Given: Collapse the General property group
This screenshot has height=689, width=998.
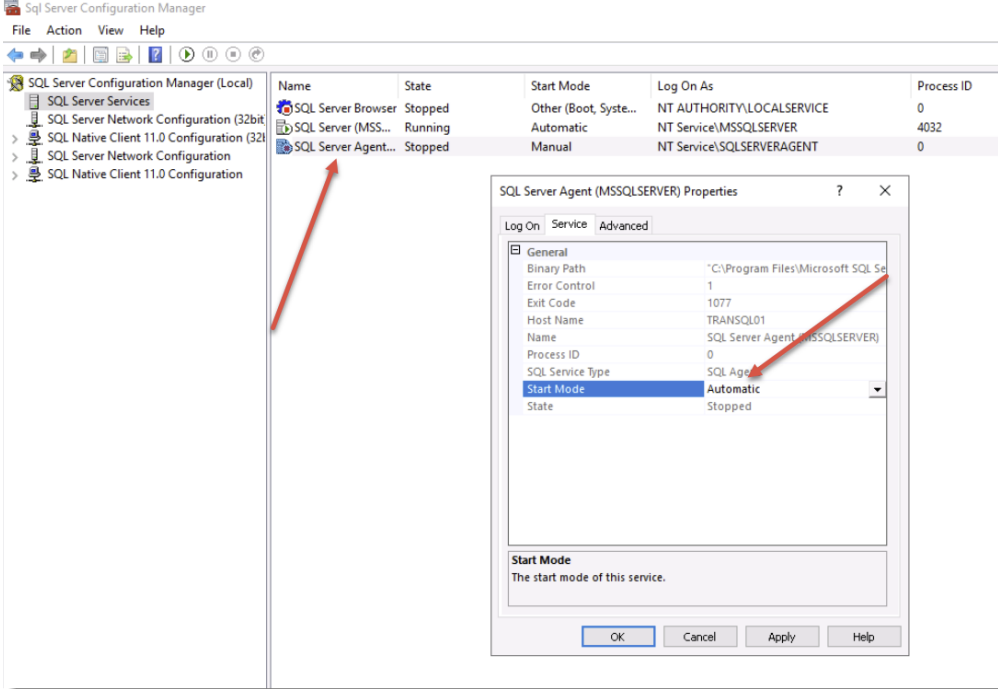Looking at the screenshot, I should click(x=516, y=251).
